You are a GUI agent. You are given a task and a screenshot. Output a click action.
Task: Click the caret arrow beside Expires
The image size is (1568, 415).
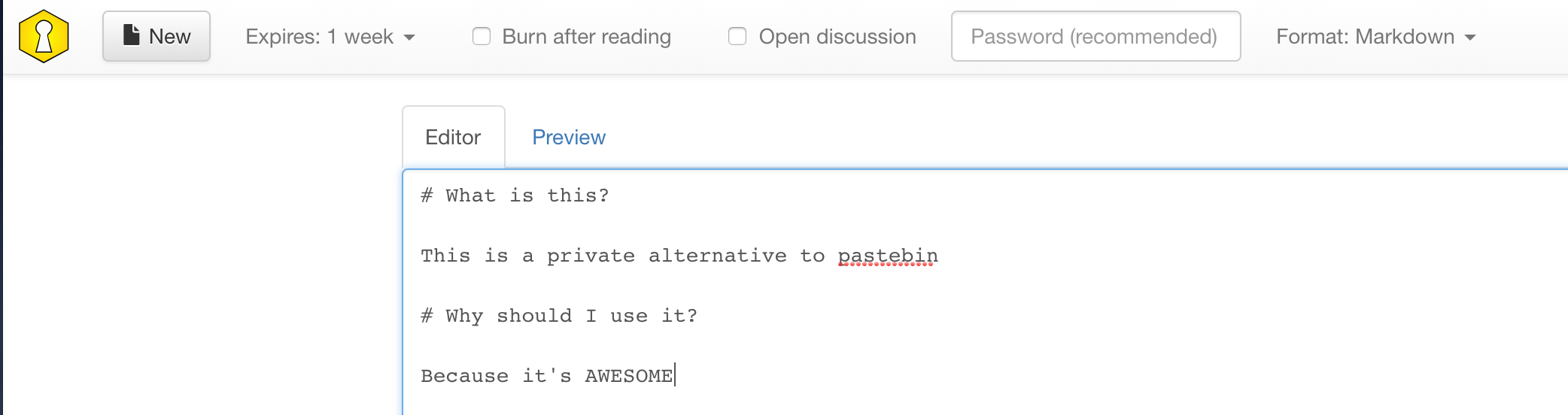(409, 38)
